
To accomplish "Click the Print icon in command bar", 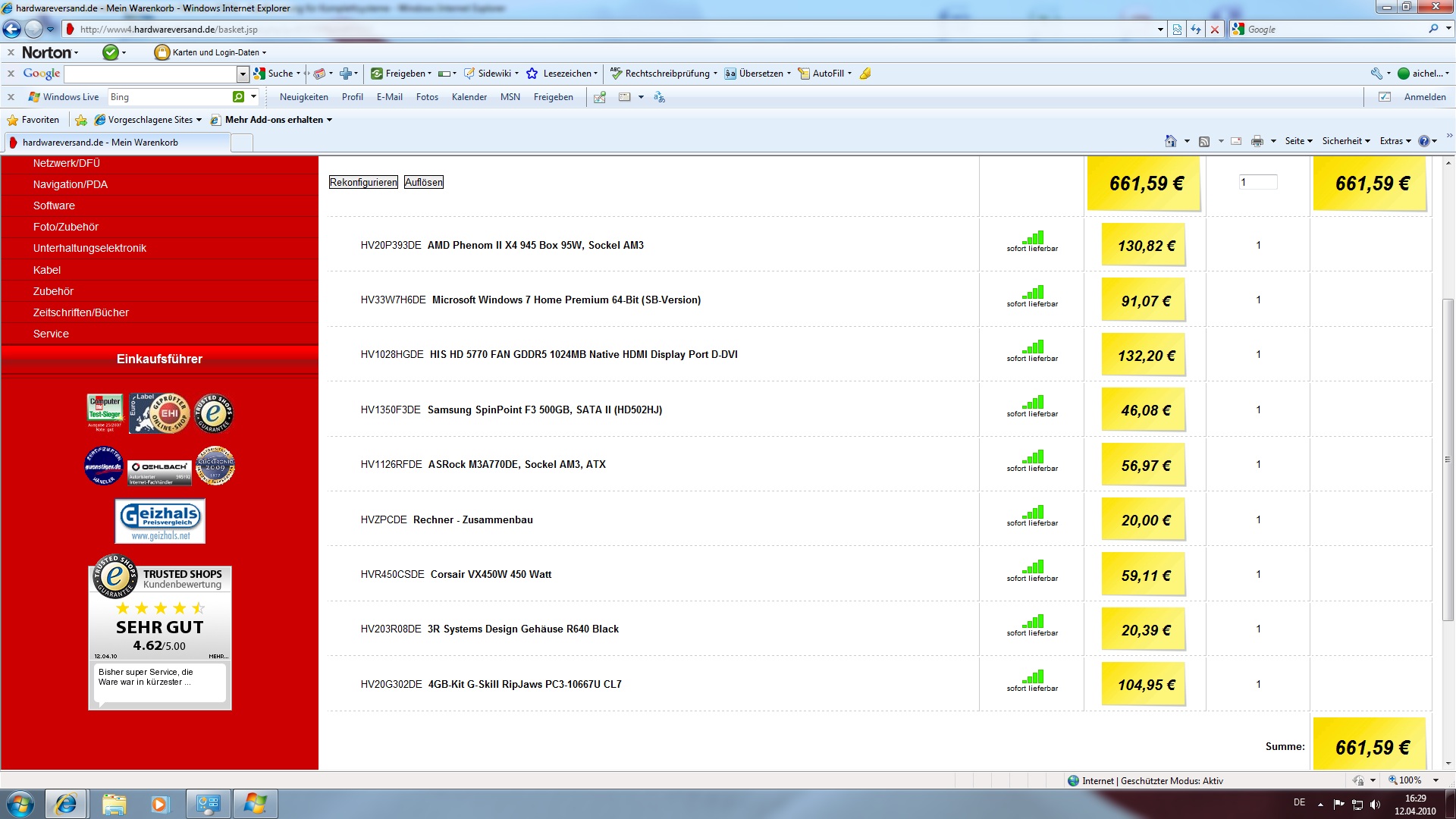I will [x=1257, y=141].
